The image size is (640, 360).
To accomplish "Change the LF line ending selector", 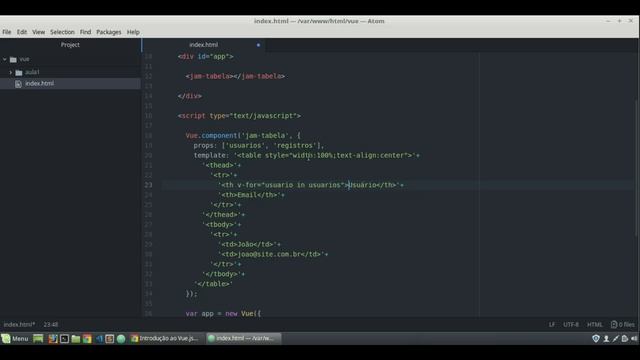I will [552, 324].
